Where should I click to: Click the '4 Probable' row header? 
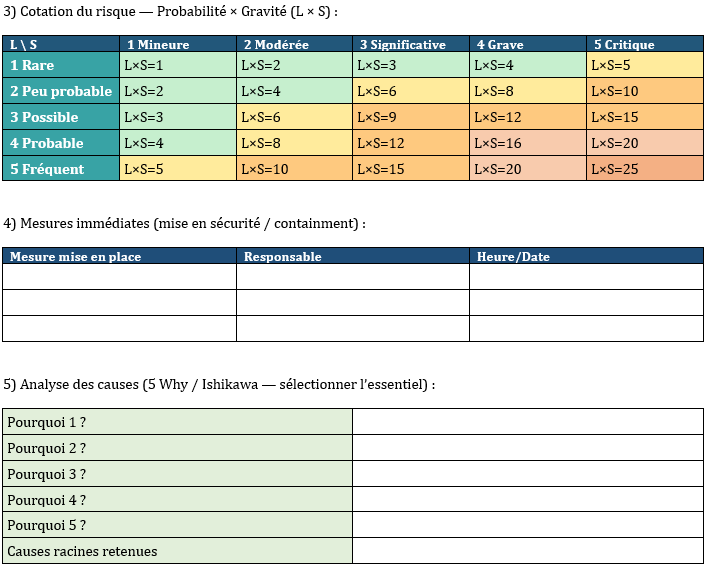tap(61, 143)
